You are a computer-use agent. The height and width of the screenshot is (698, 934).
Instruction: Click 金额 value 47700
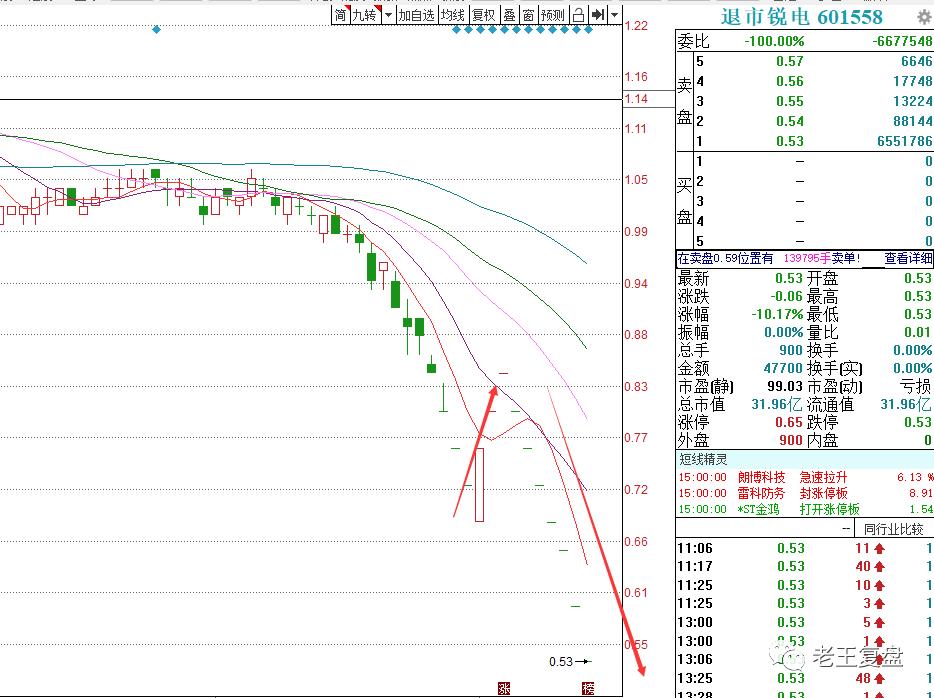783,369
